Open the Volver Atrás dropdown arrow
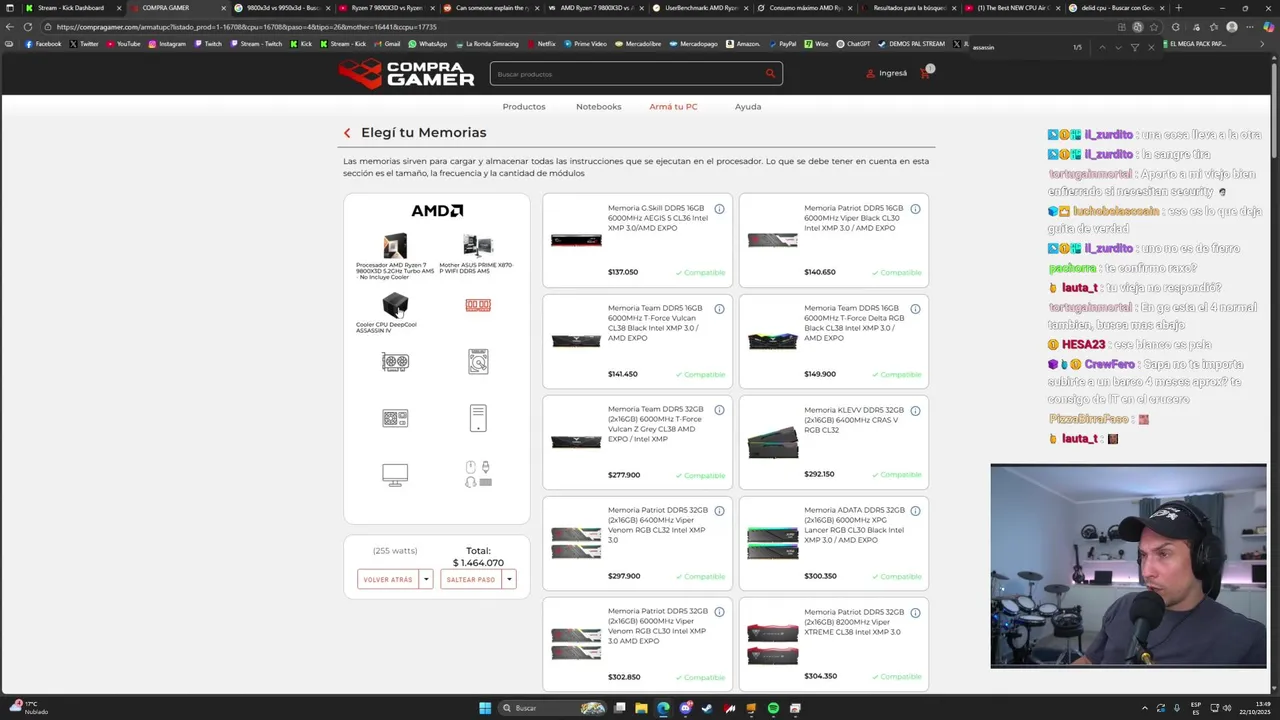Screen dimensions: 1280x720 click(x=426, y=579)
